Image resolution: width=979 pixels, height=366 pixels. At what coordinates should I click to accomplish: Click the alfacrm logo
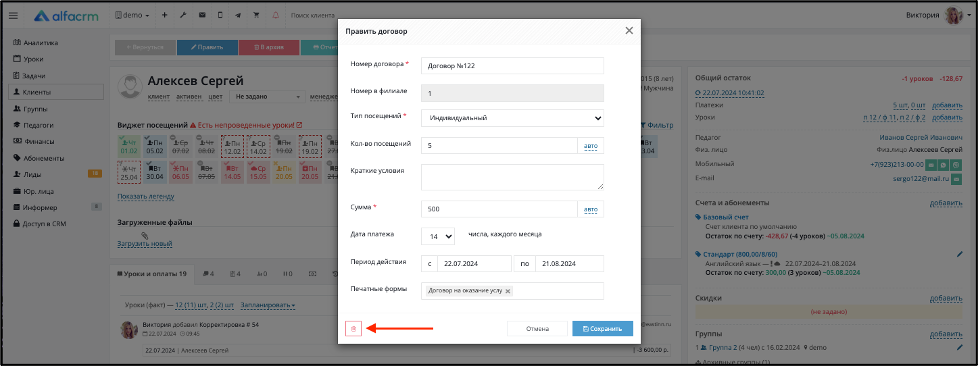(66, 15)
